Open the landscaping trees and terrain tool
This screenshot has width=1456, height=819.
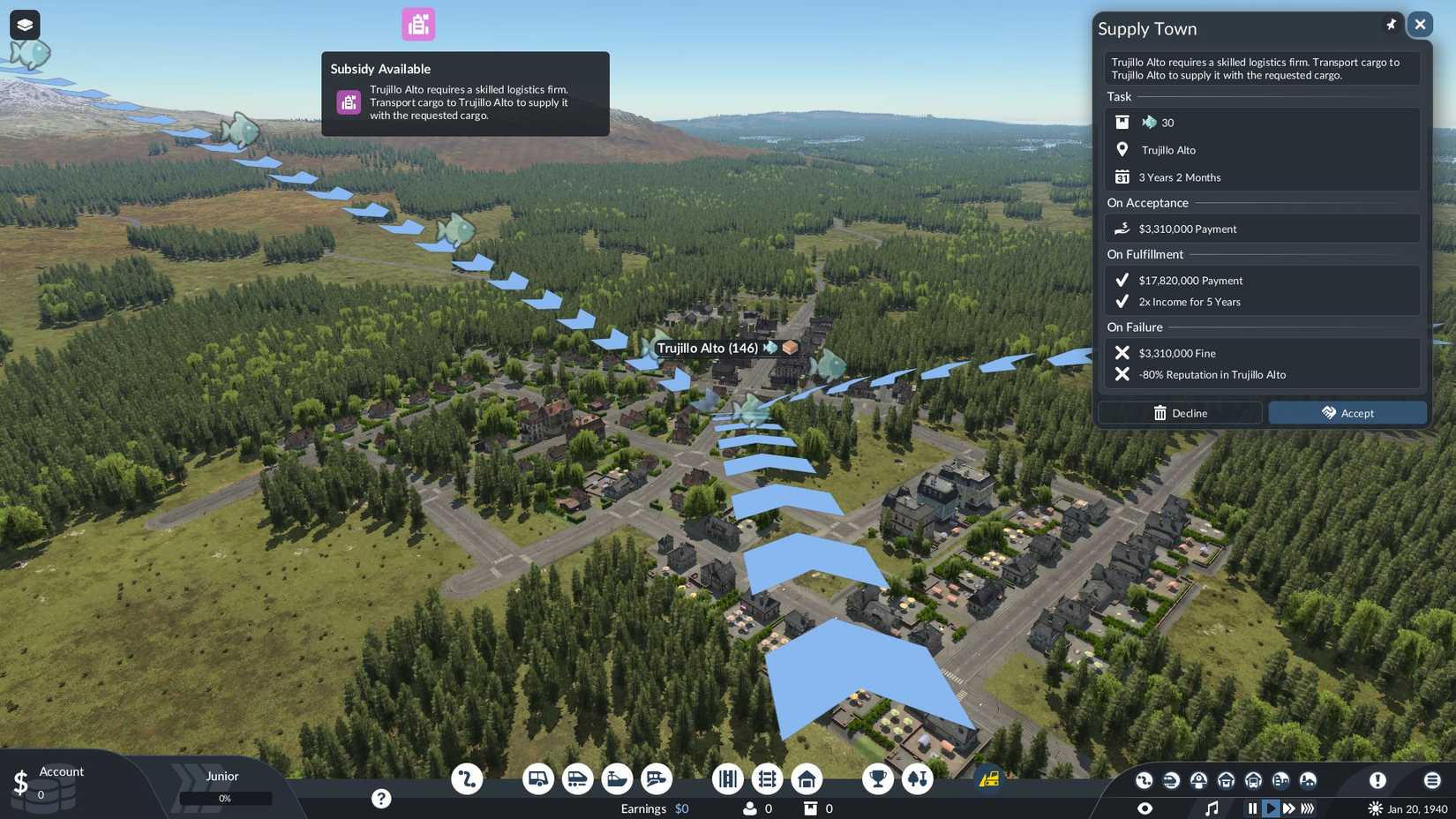pos(918,779)
